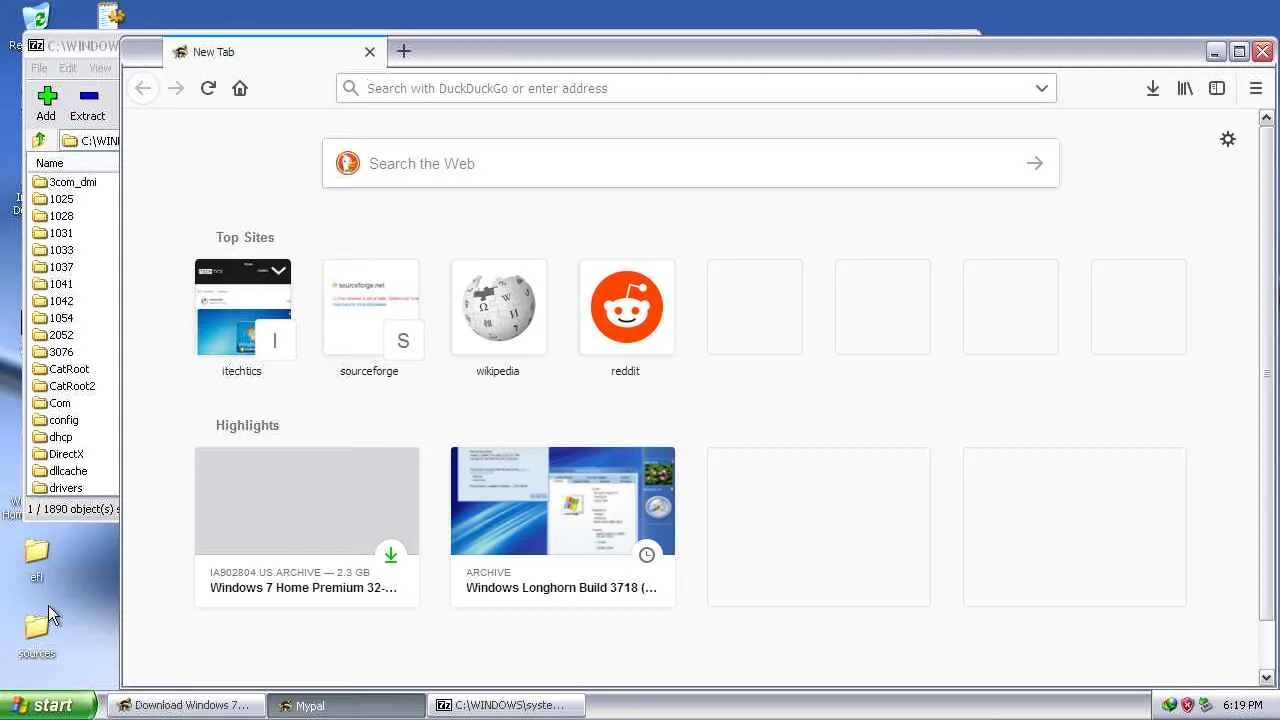Click the red shield tray icon

tap(1187, 705)
